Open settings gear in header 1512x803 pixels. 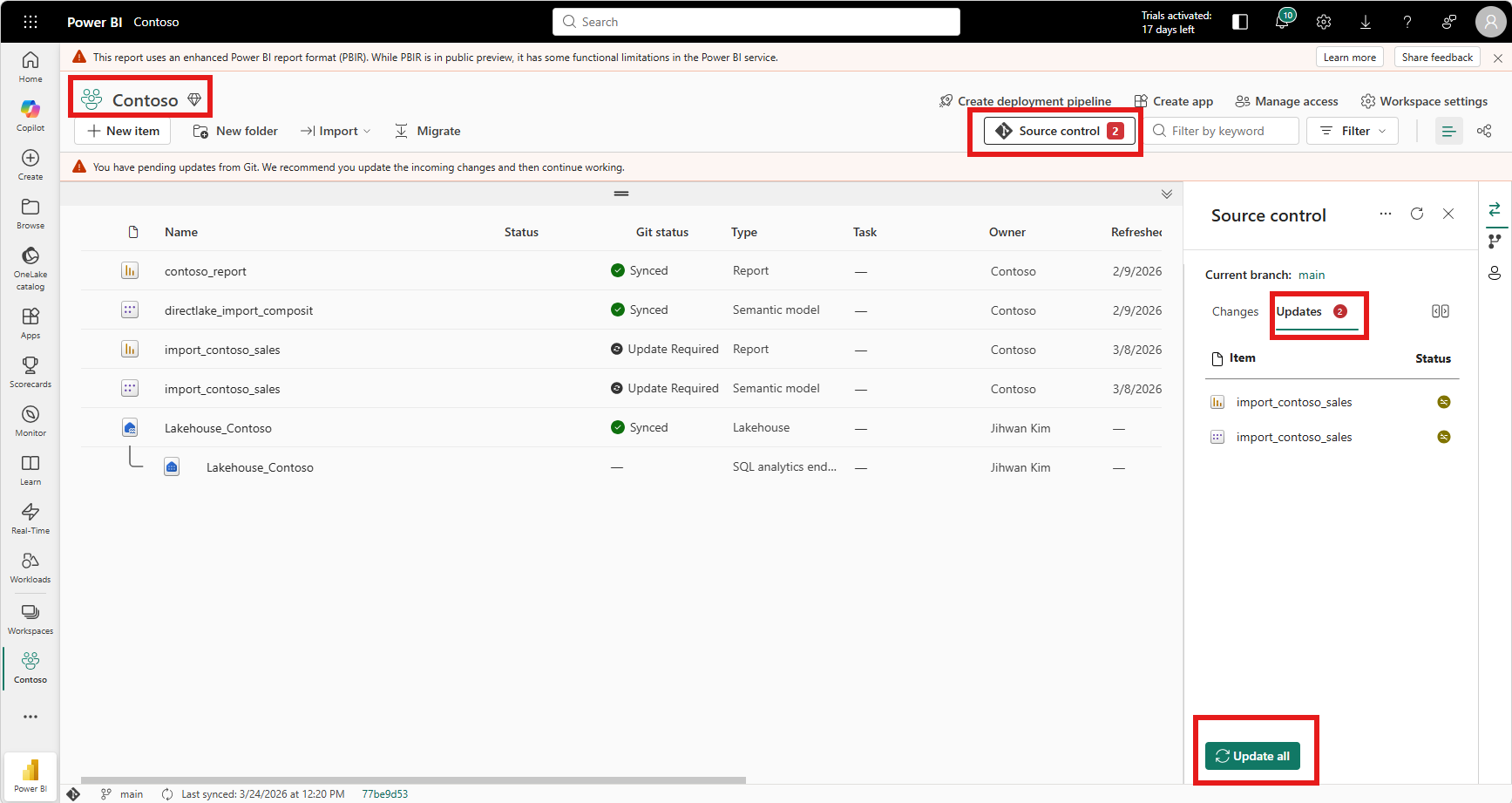[x=1324, y=22]
